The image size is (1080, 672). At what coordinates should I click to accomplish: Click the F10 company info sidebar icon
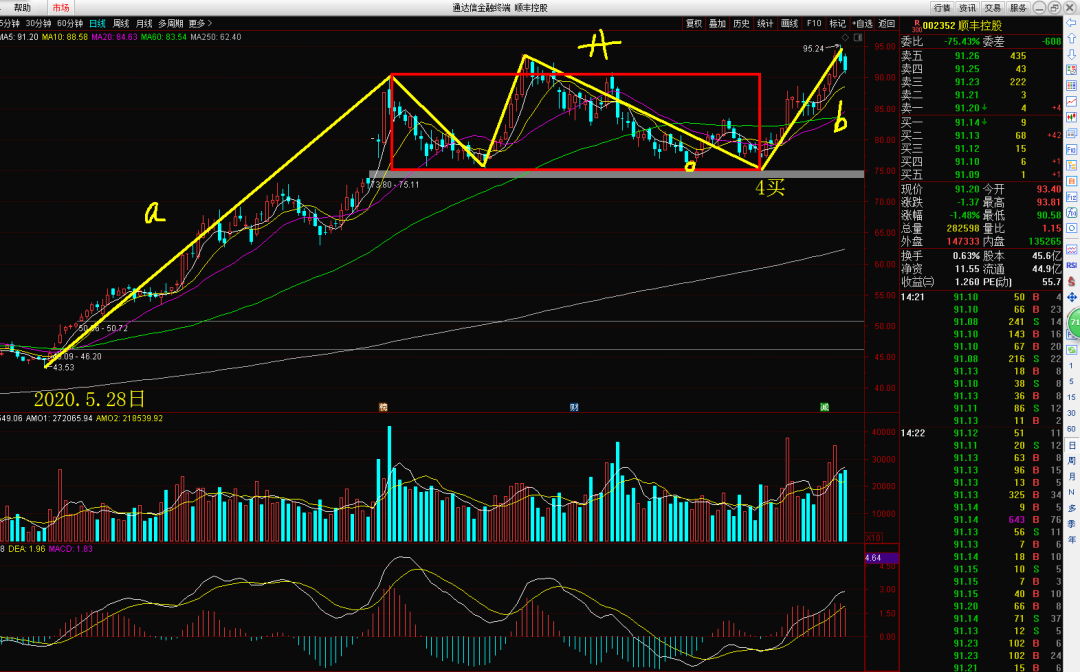(1072, 149)
